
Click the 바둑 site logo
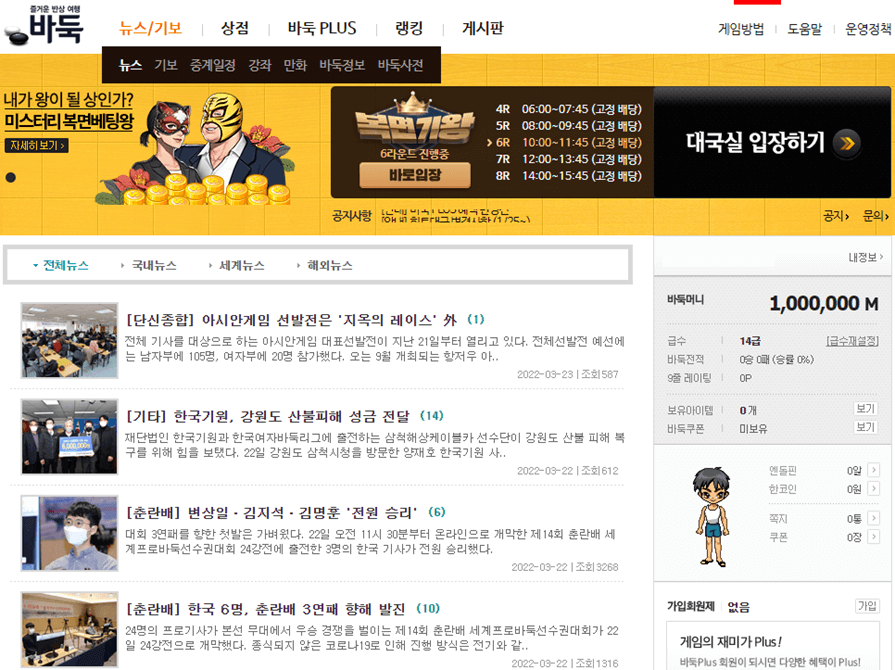[44, 25]
